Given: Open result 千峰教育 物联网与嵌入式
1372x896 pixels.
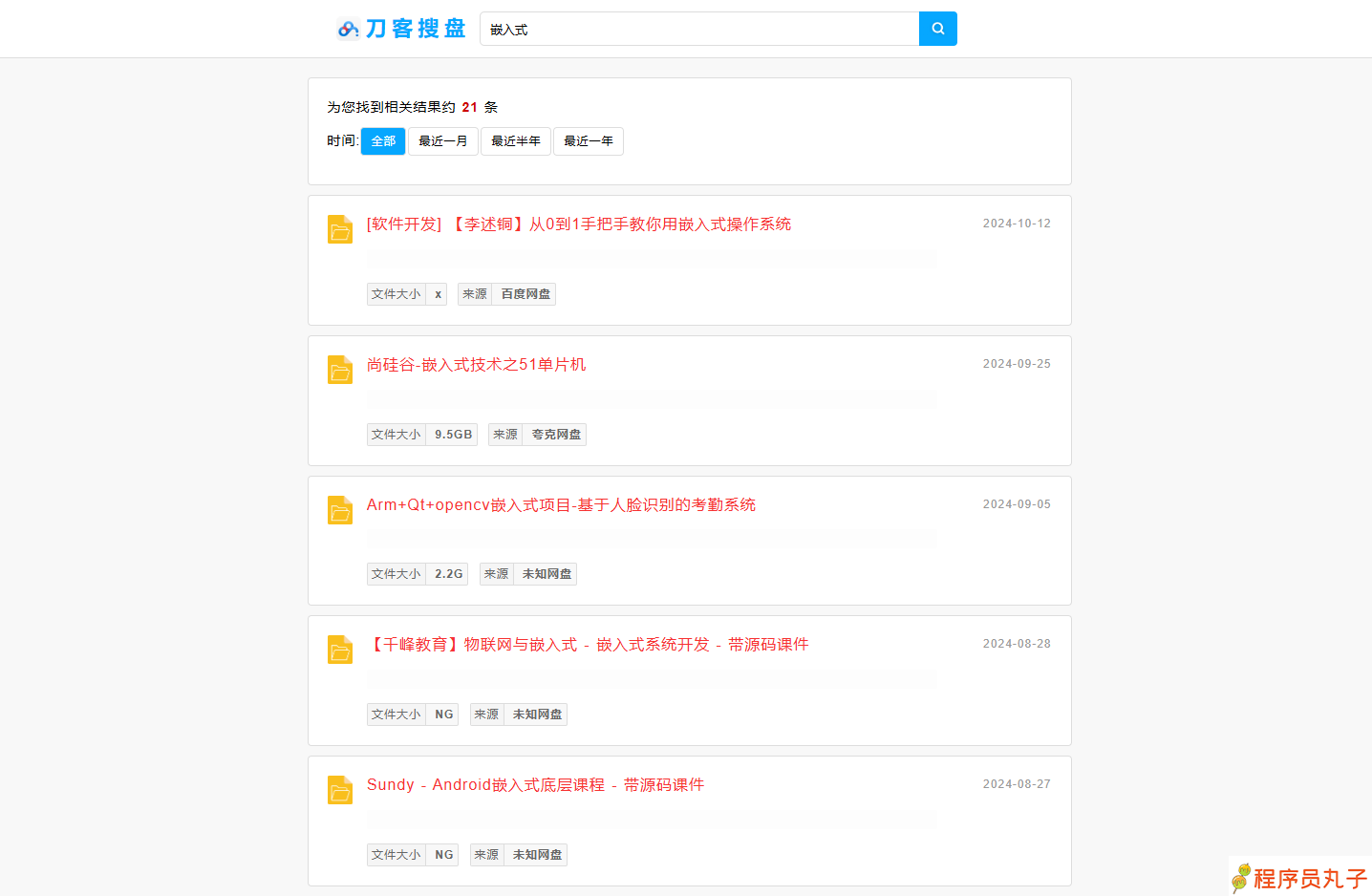Looking at the screenshot, I should click(x=588, y=645).
